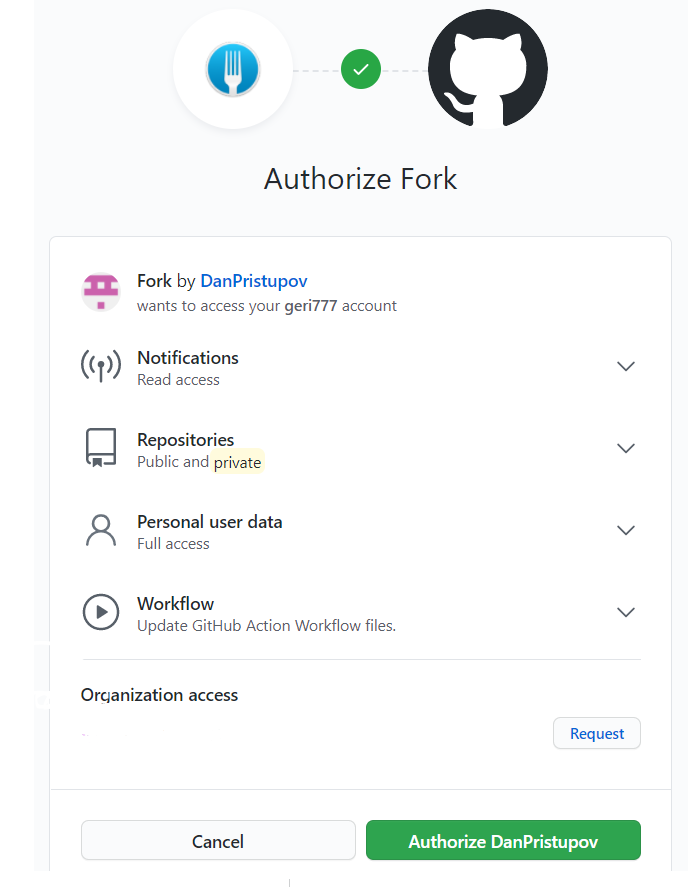Viewport: 688px width, 887px height.
Task: Click the Notifications antenna icon
Action: point(100,366)
